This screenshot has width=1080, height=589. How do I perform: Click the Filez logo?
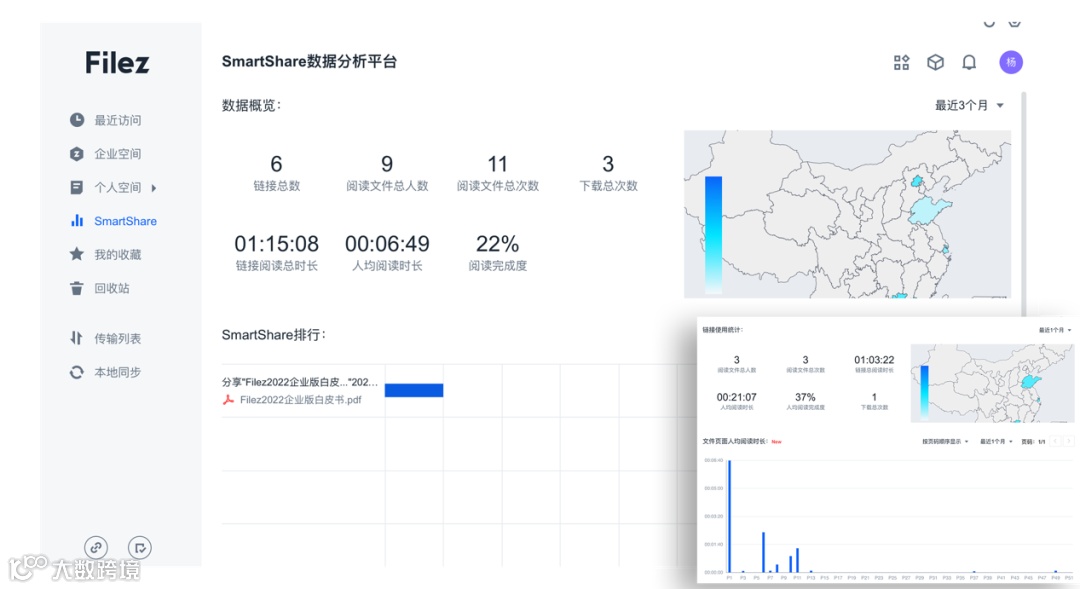pyautogui.click(x=117, y=63)
